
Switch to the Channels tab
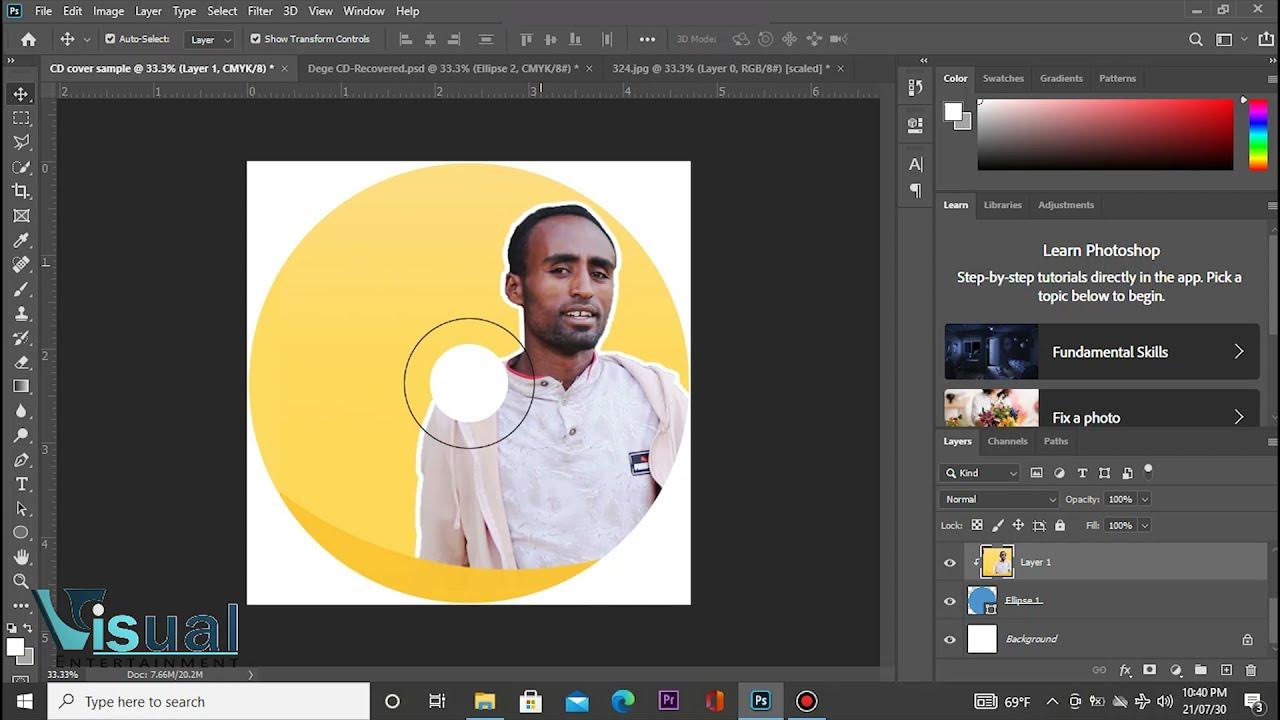coord(1007,441)
